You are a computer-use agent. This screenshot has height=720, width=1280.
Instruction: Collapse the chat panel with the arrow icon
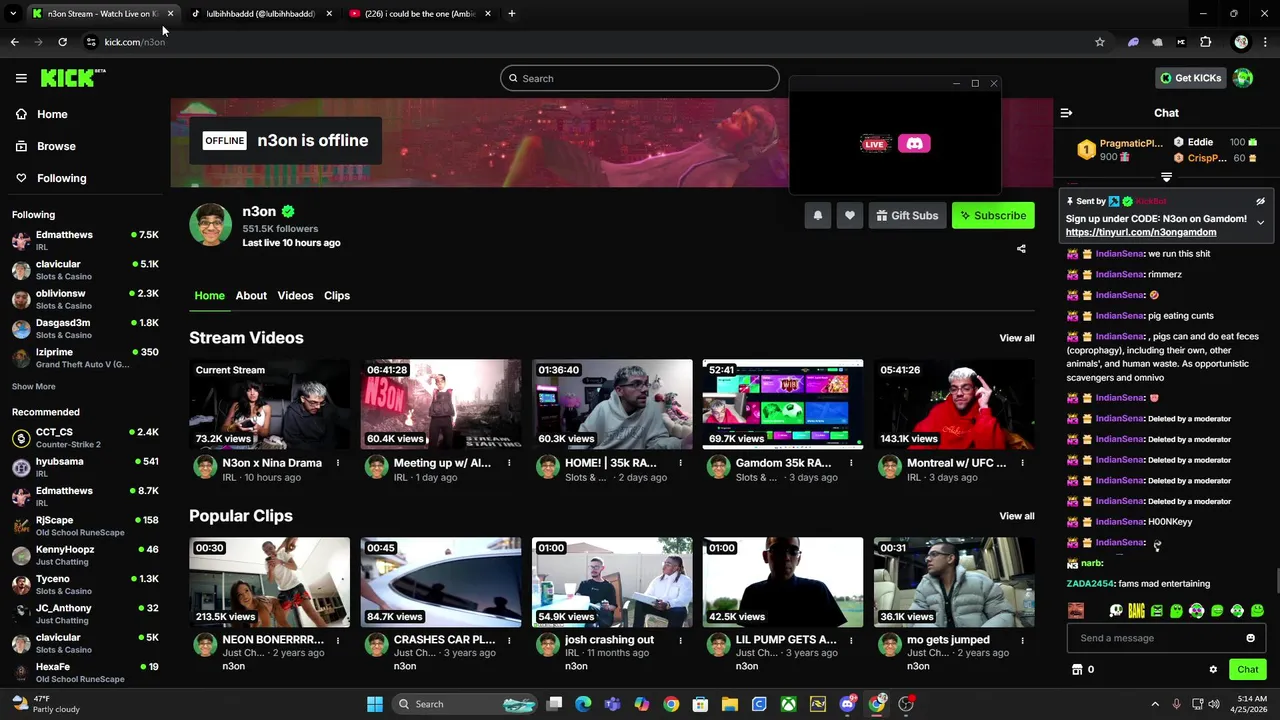coord(1066,113)
